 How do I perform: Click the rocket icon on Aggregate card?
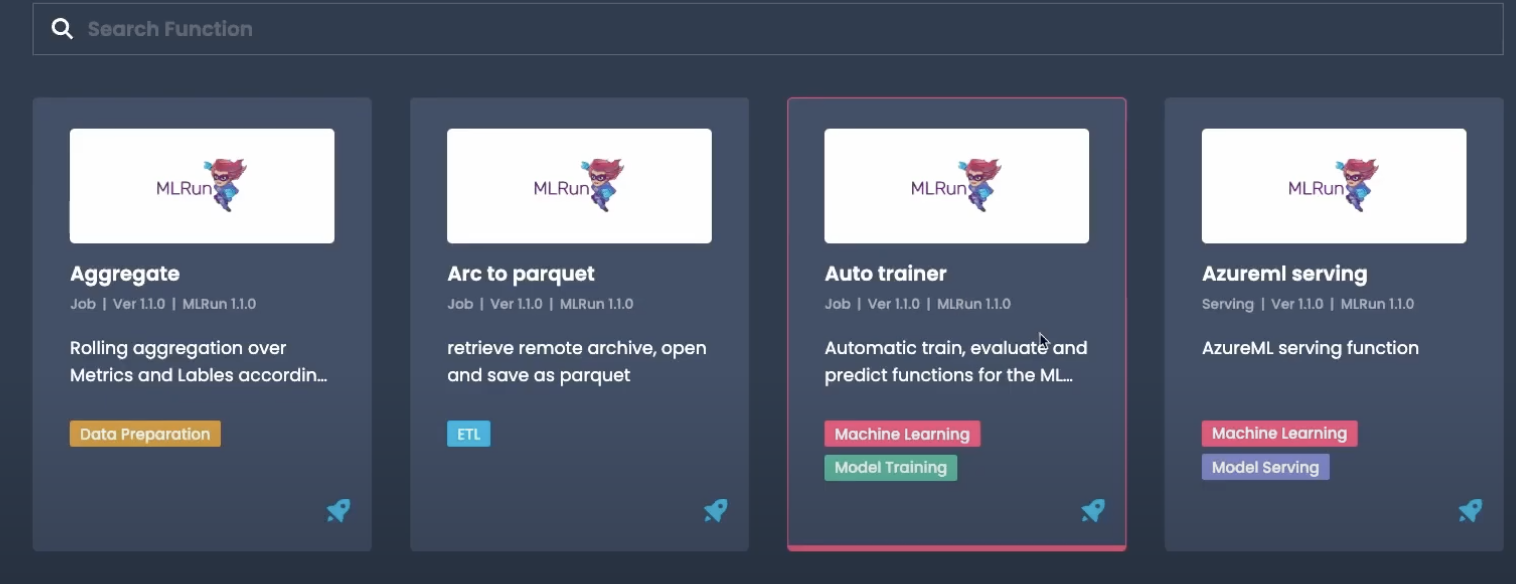338,511
